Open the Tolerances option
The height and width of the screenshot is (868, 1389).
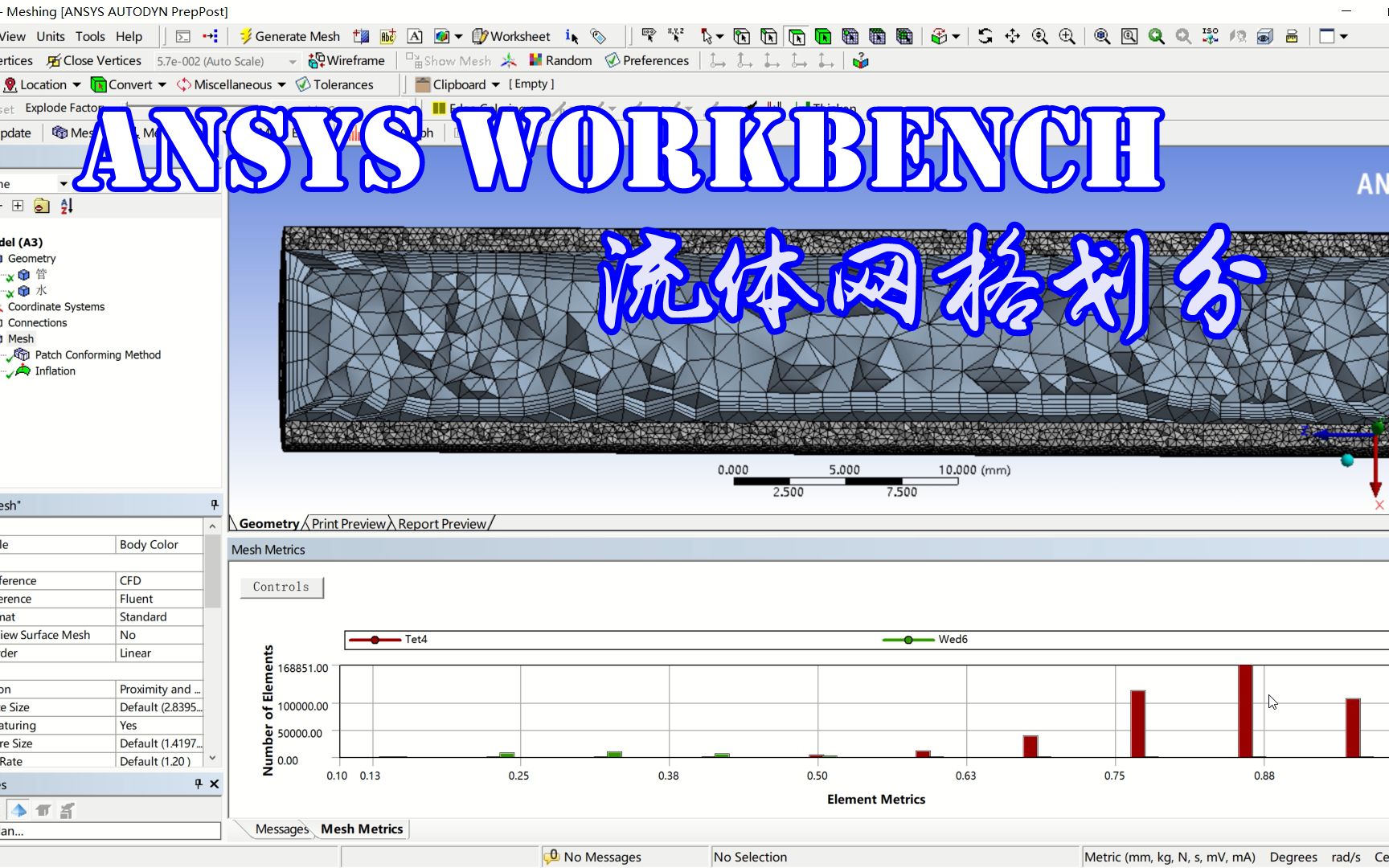coord(334,84)
